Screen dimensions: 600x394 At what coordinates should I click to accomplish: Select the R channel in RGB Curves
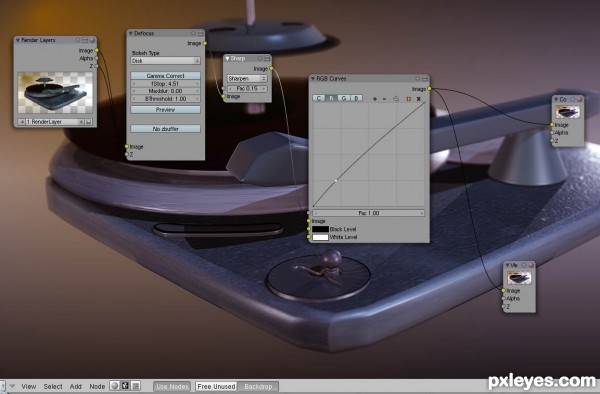coord(331,98)
